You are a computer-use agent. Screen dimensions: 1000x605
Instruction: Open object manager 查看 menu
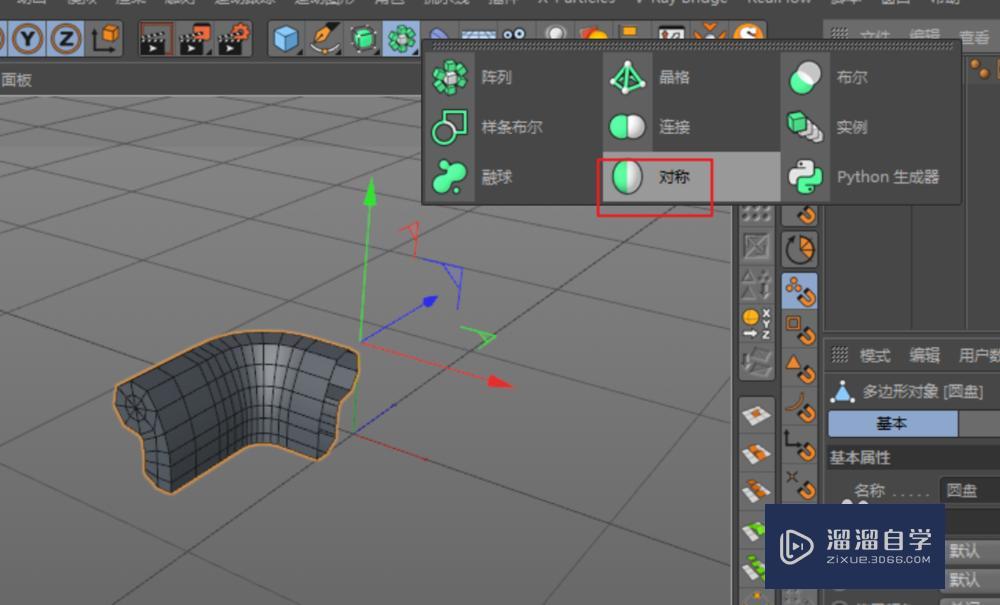coord(974,36)
